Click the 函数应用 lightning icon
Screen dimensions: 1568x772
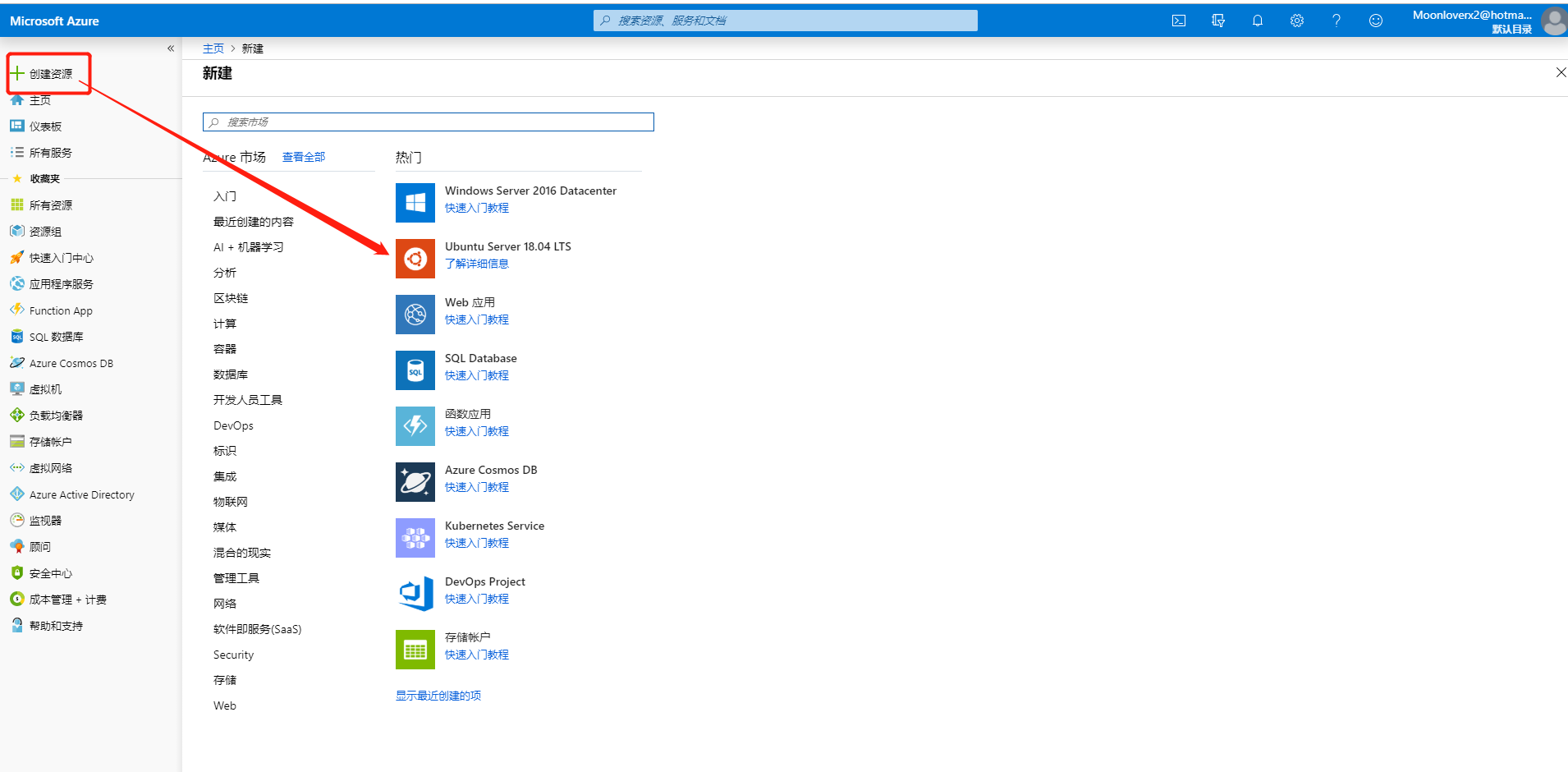415,426
